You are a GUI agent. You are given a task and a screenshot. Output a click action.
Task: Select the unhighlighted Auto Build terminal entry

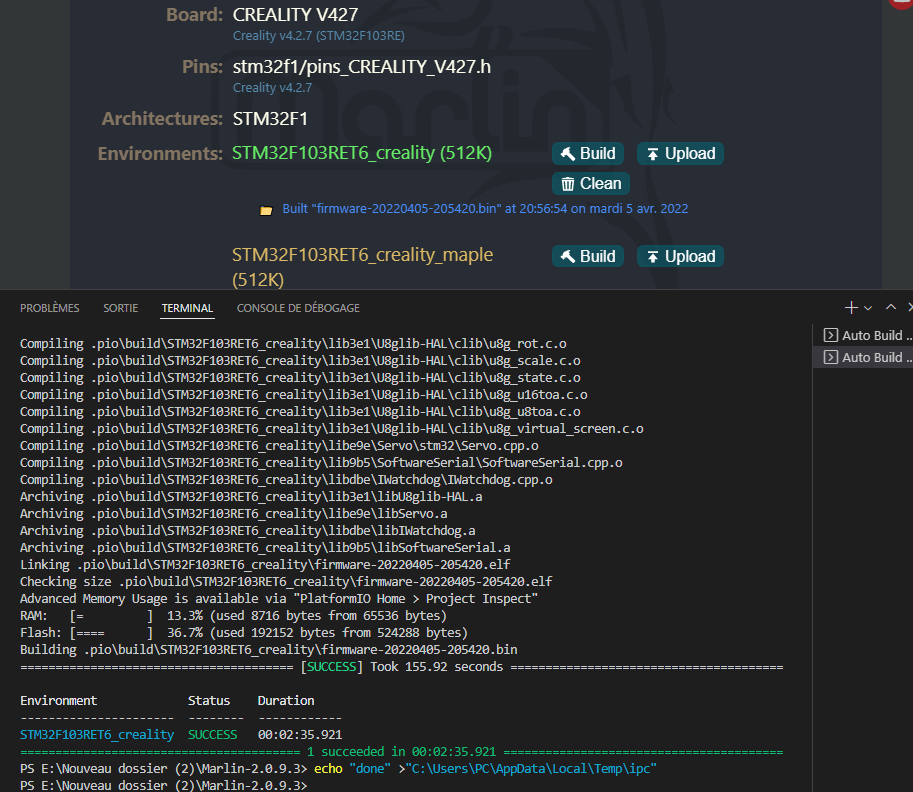pos(867,335)
